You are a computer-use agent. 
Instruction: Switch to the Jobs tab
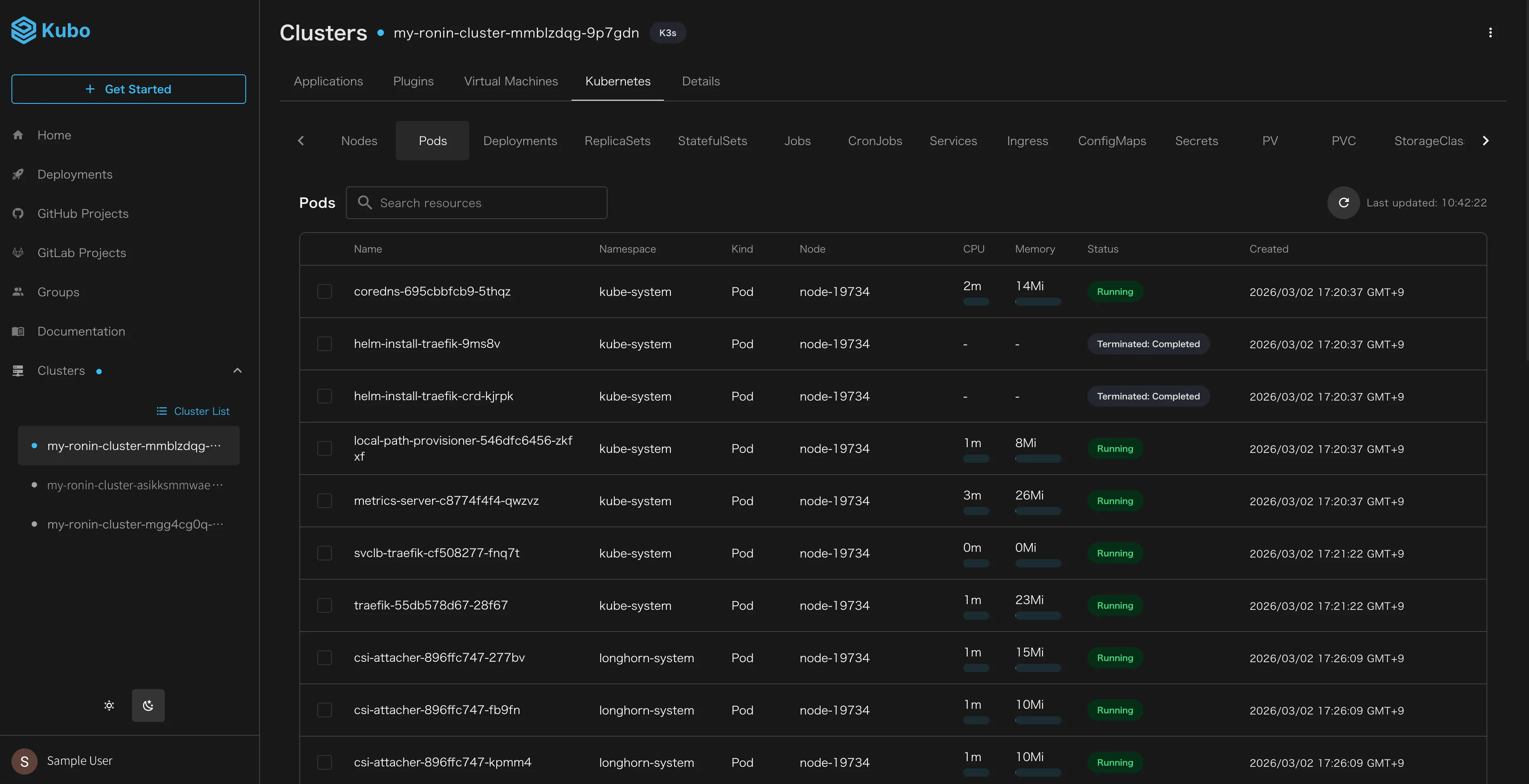797,141
